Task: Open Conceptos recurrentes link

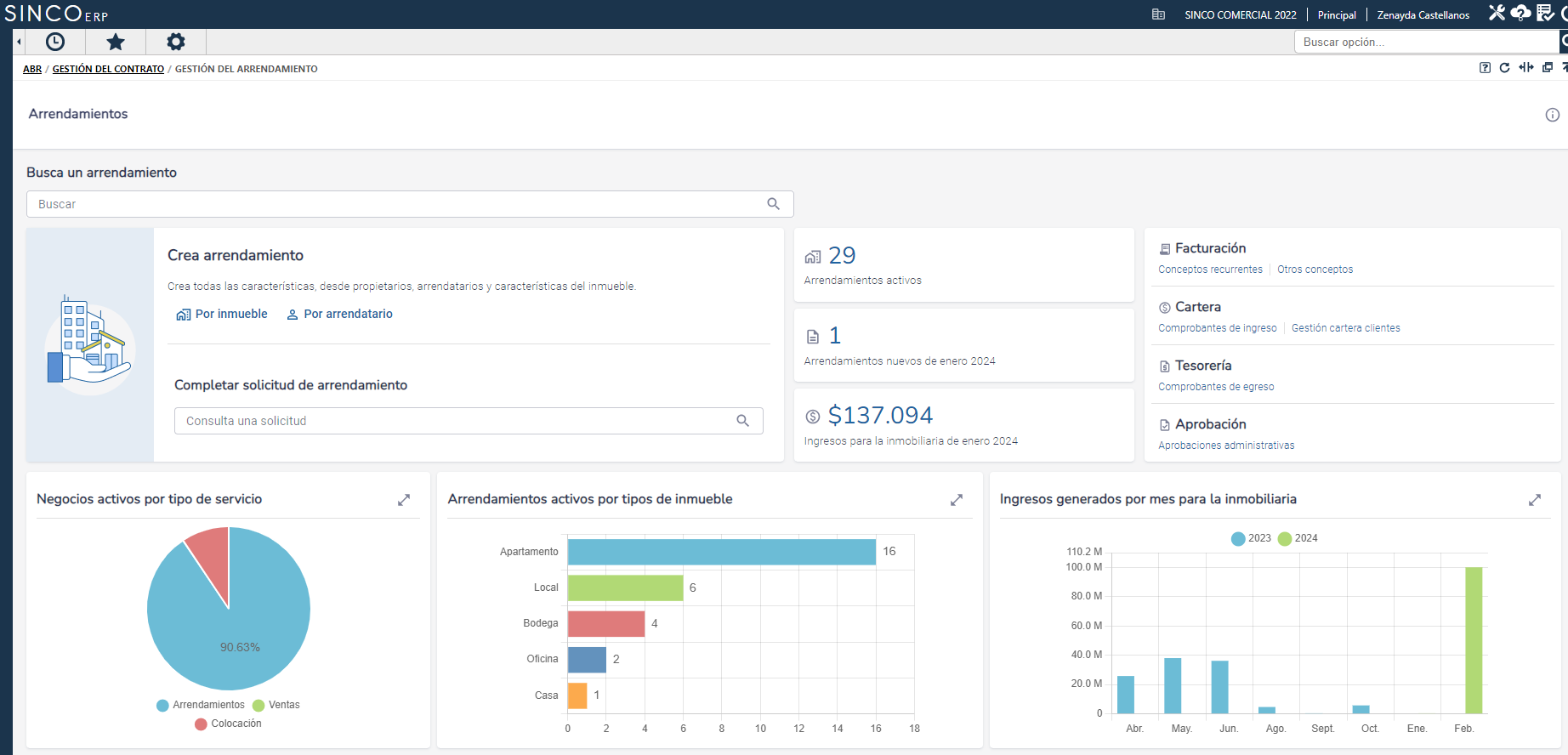Action: pos(1210,270)
